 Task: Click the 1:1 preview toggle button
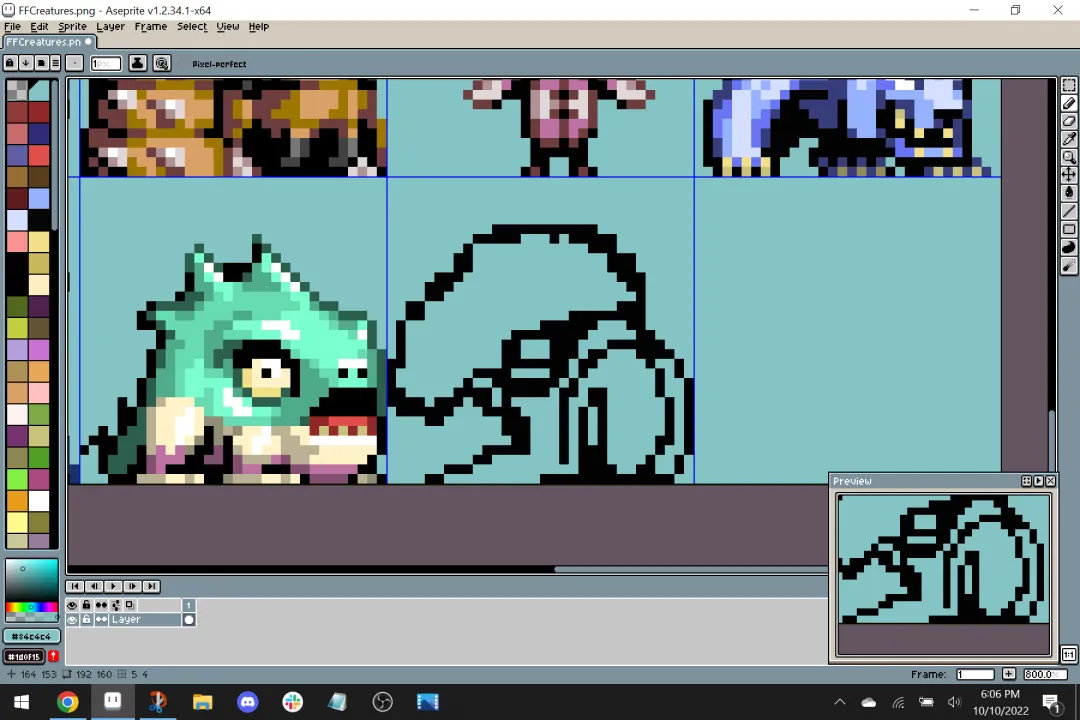coord(1068,654)
